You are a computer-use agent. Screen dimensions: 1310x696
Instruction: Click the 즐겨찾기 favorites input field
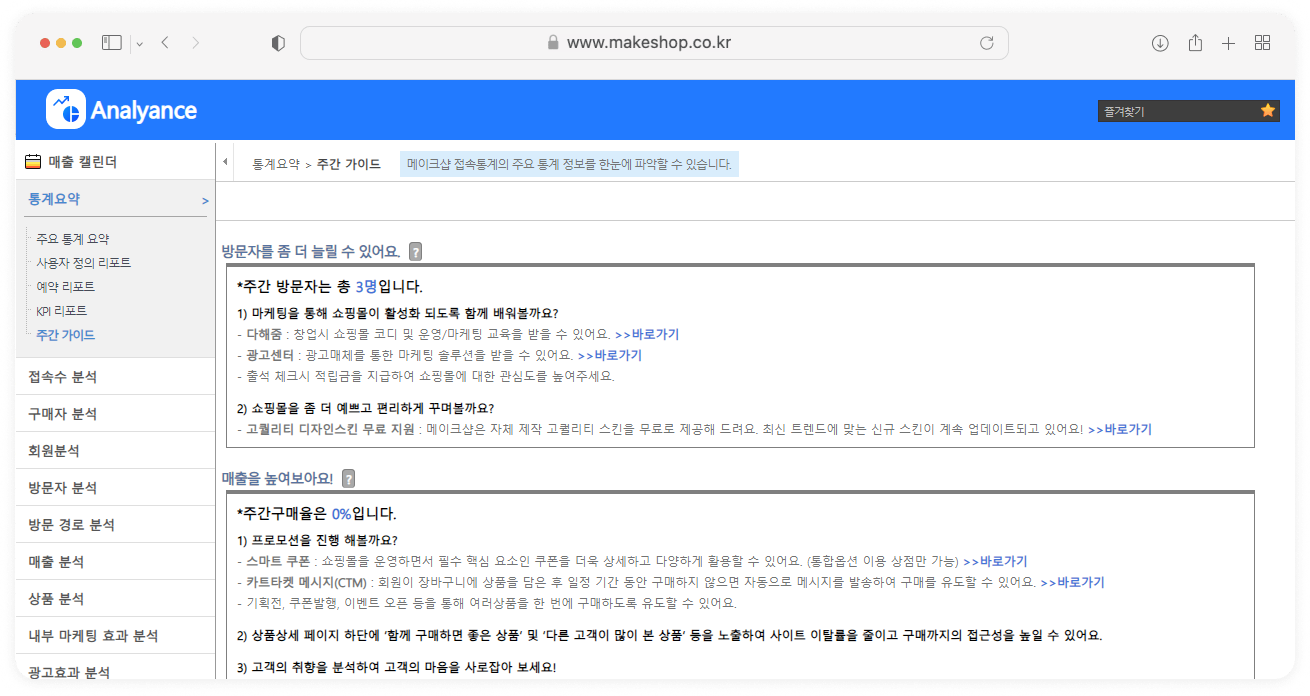coord(1176,111)
